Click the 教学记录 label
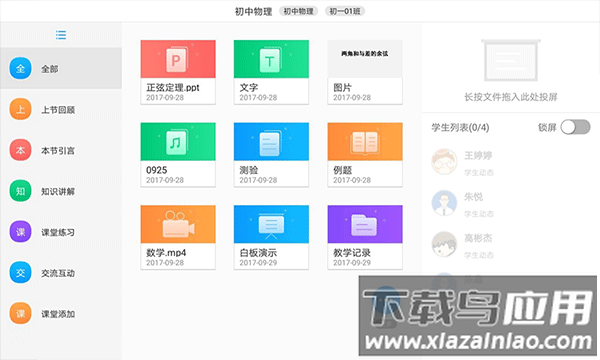Screen dimensions: 600x360 tap(352, 253)
